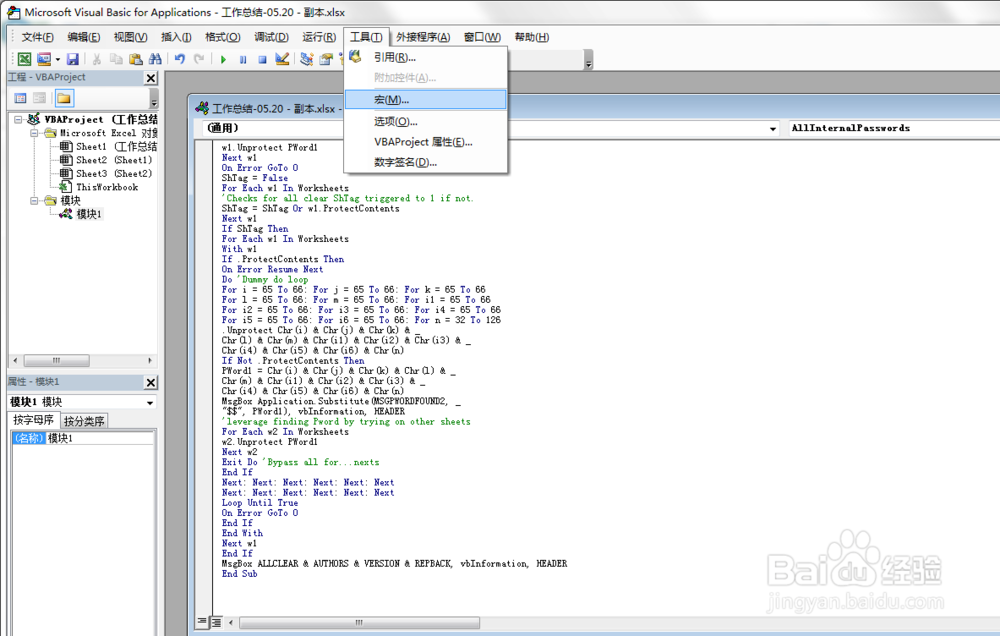
Task: Toggle Design Mode icon
Action: pos(282,59)
